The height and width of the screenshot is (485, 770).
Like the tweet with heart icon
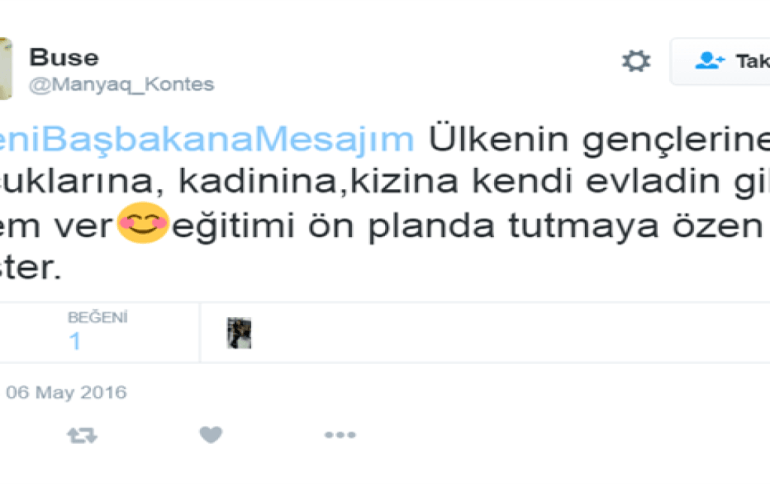211,435
